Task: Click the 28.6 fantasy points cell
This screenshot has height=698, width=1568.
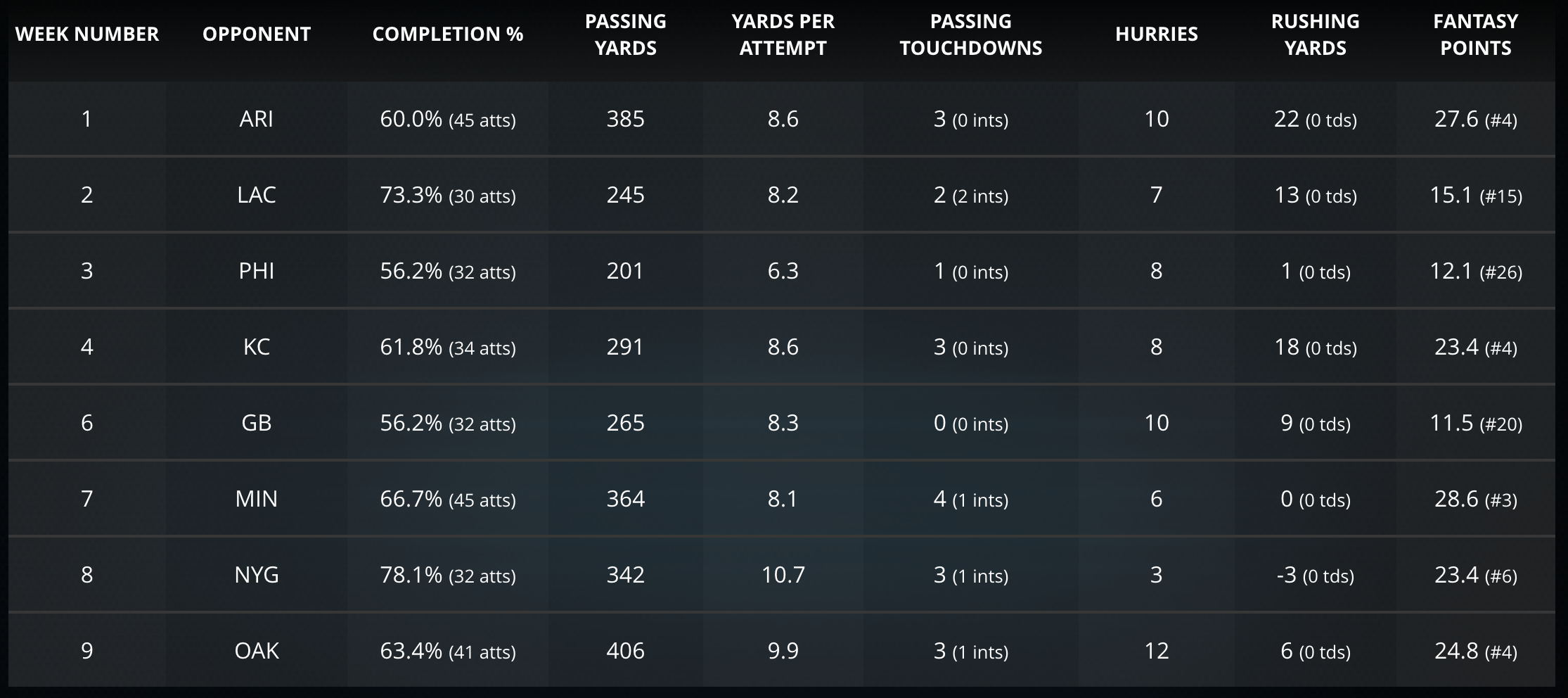Action: tap(1475, 499)
